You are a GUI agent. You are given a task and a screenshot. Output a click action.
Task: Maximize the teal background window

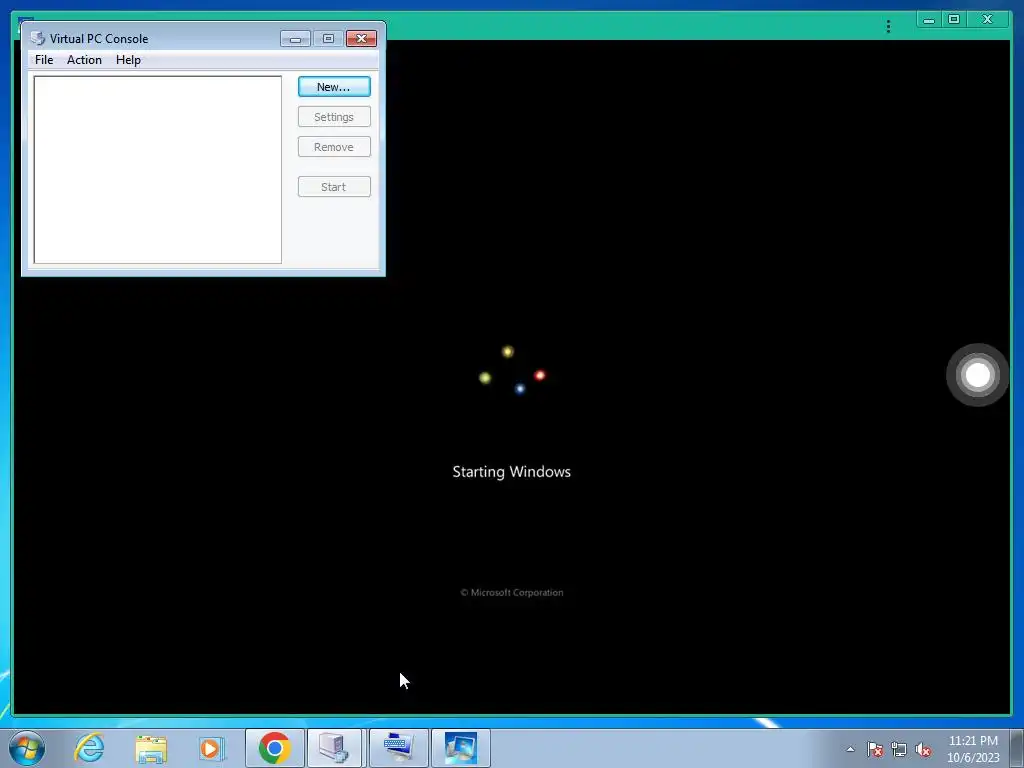953,20
